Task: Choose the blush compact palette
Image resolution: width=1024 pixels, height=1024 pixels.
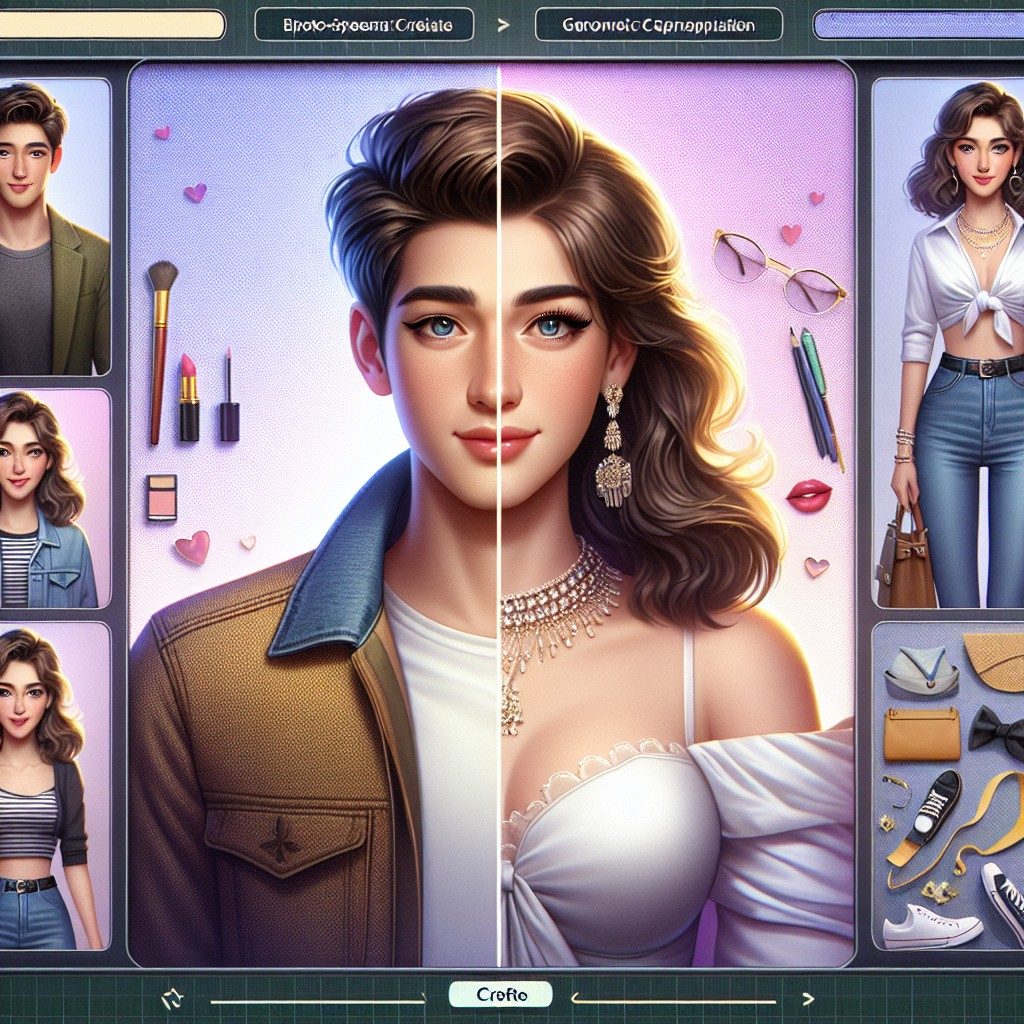Action: click(x=161, y=496)
